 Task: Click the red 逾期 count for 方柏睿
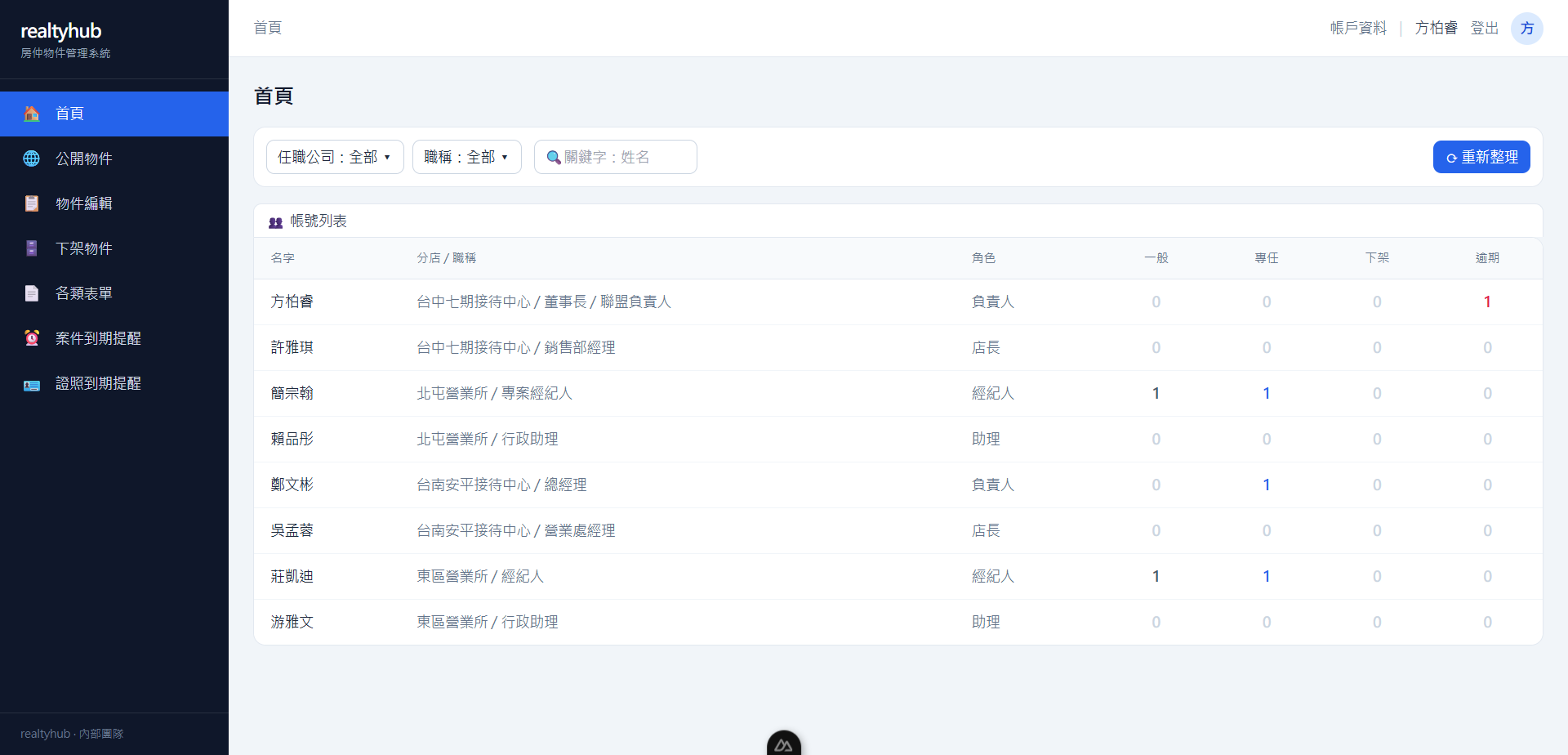(x=1487, y=302)
